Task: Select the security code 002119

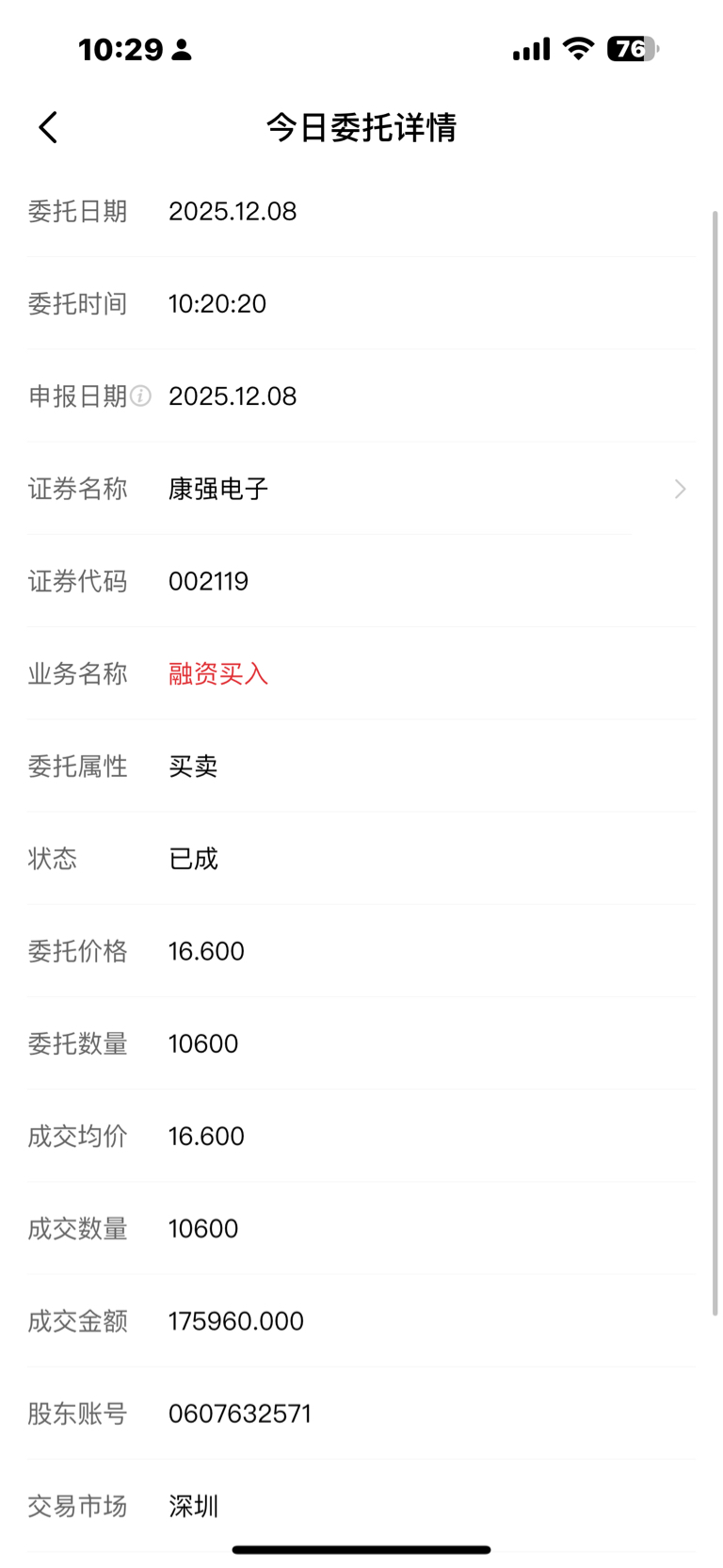Action: [208, 581]
